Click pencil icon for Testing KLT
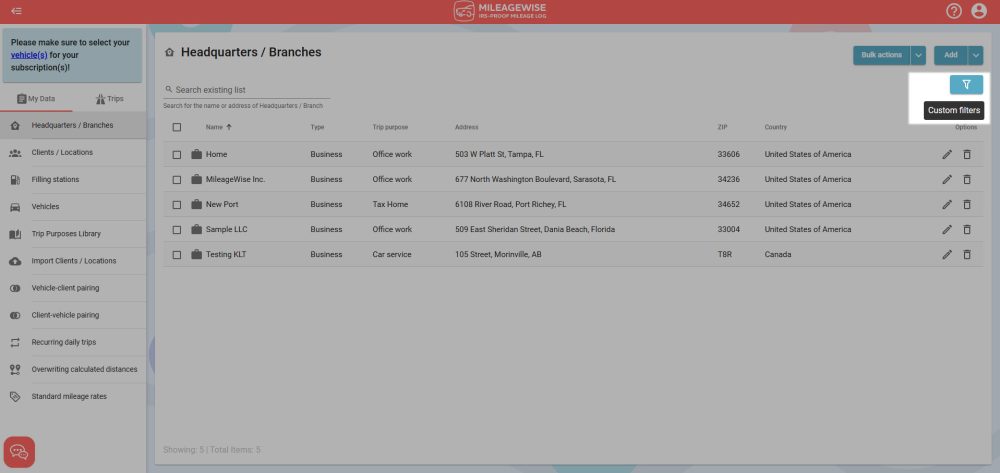 click(x=946, y=254)
